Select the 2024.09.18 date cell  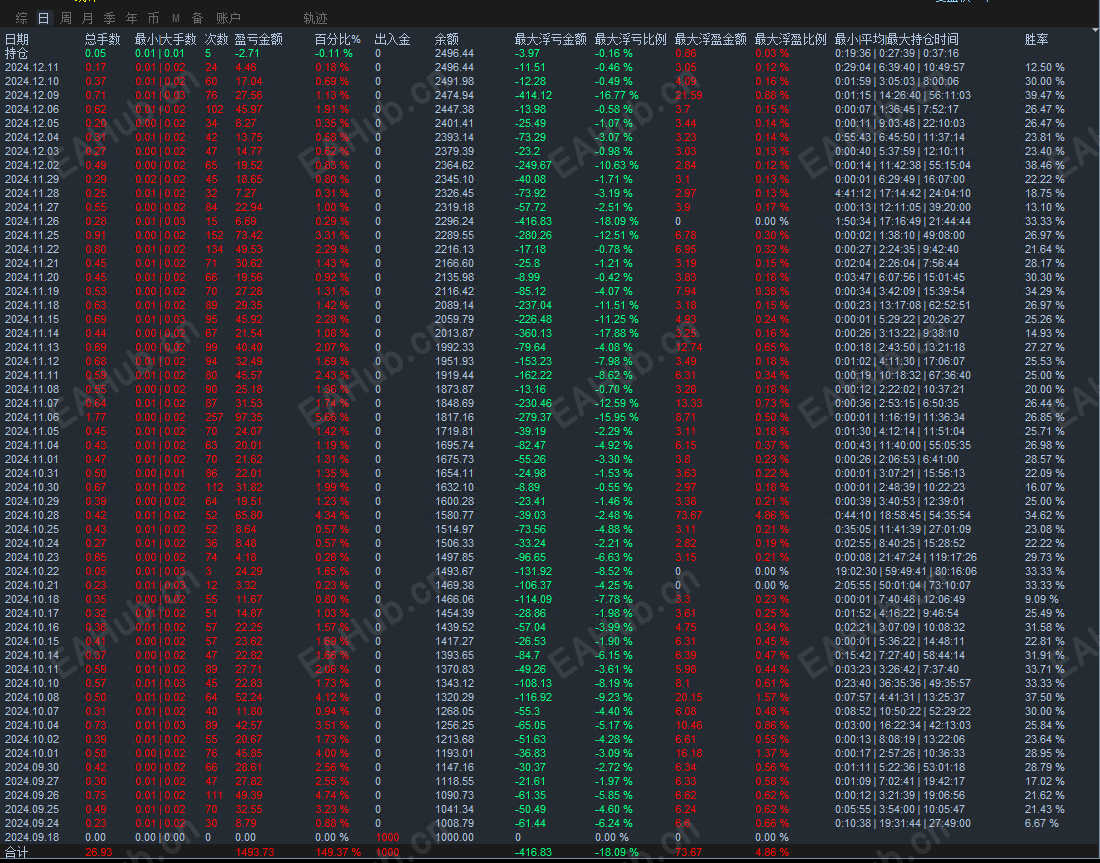point(32,837)
